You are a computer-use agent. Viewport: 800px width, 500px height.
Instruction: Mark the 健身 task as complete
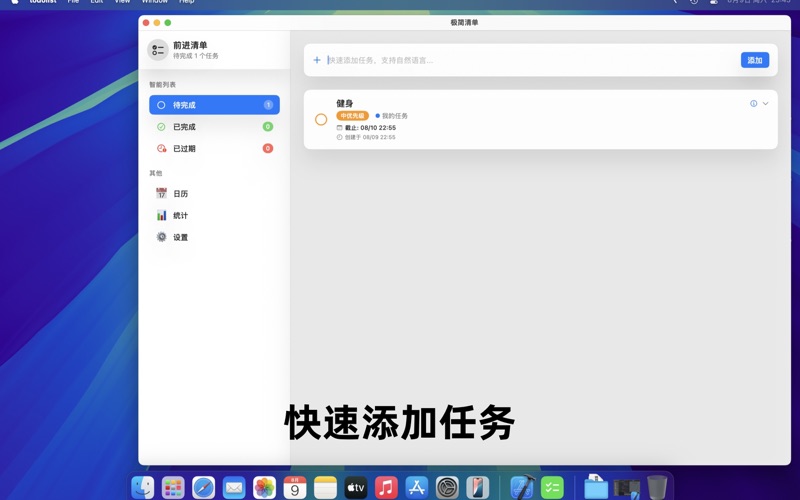[x=321, y=119]
